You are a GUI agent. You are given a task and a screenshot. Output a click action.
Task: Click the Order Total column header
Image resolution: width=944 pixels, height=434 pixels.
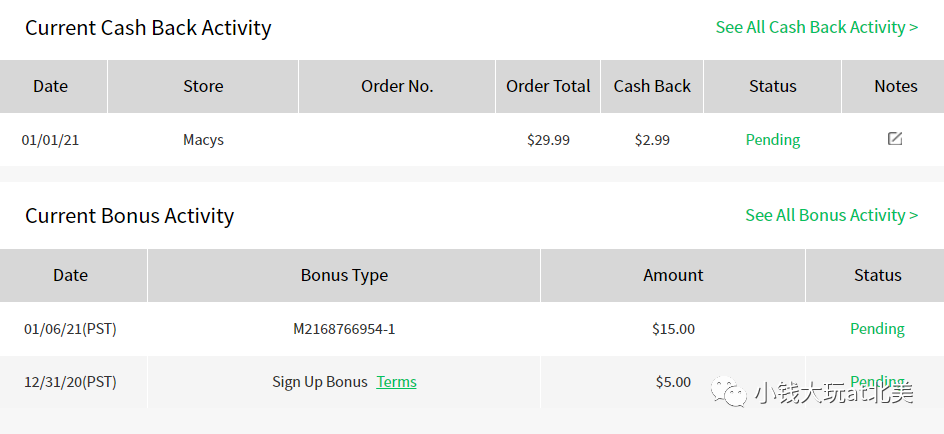548,86
